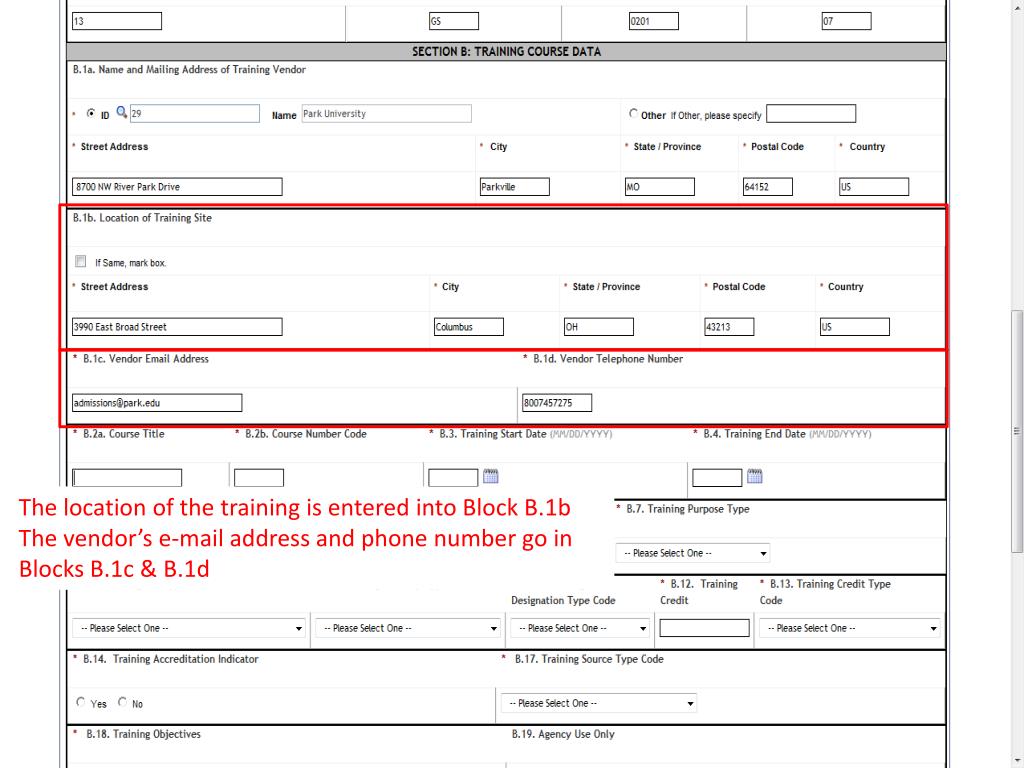Click the B.12 Training Credit input field

coord(705,628)
